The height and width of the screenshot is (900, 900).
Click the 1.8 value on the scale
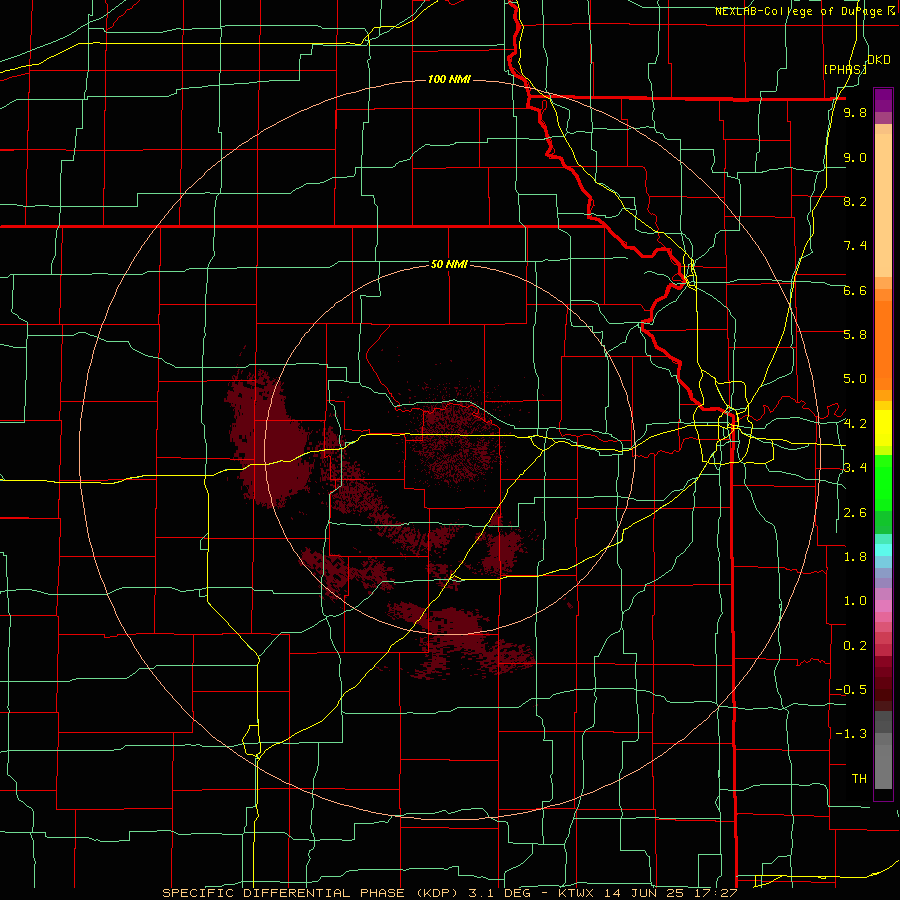click(855, 557)
